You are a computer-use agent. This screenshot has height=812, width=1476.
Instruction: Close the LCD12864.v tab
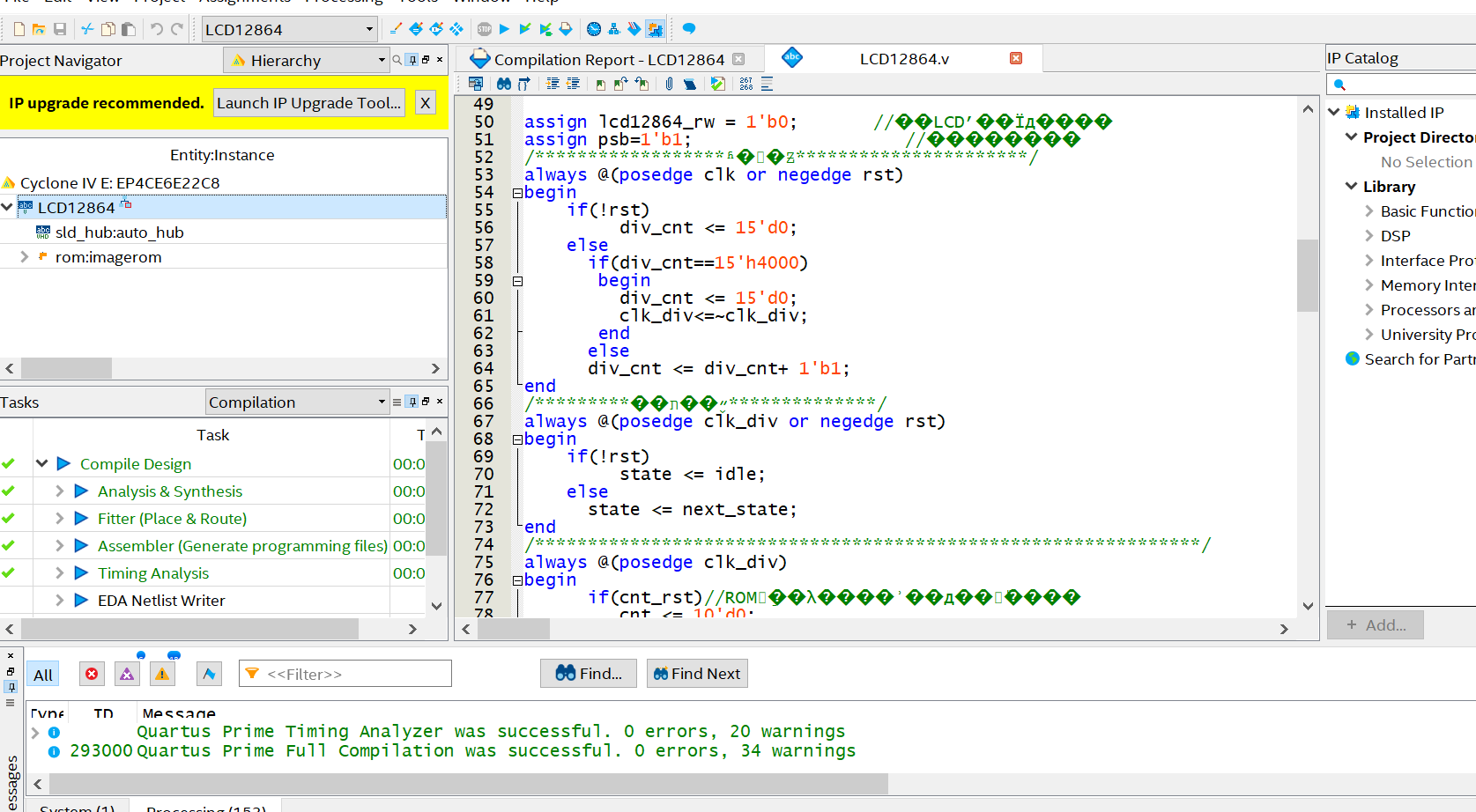pyautogui.click(x=1016, y=58)
